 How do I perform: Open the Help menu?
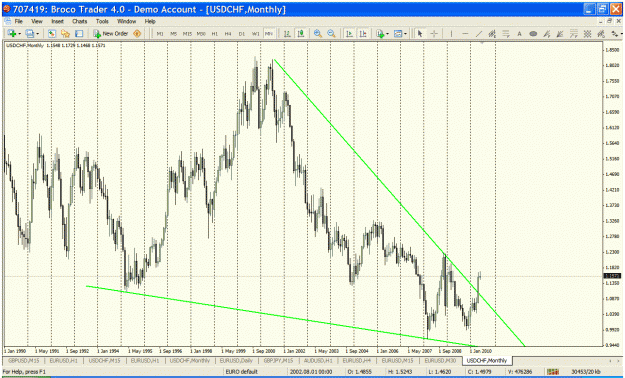pyautogui.click(x=150, y=22)
